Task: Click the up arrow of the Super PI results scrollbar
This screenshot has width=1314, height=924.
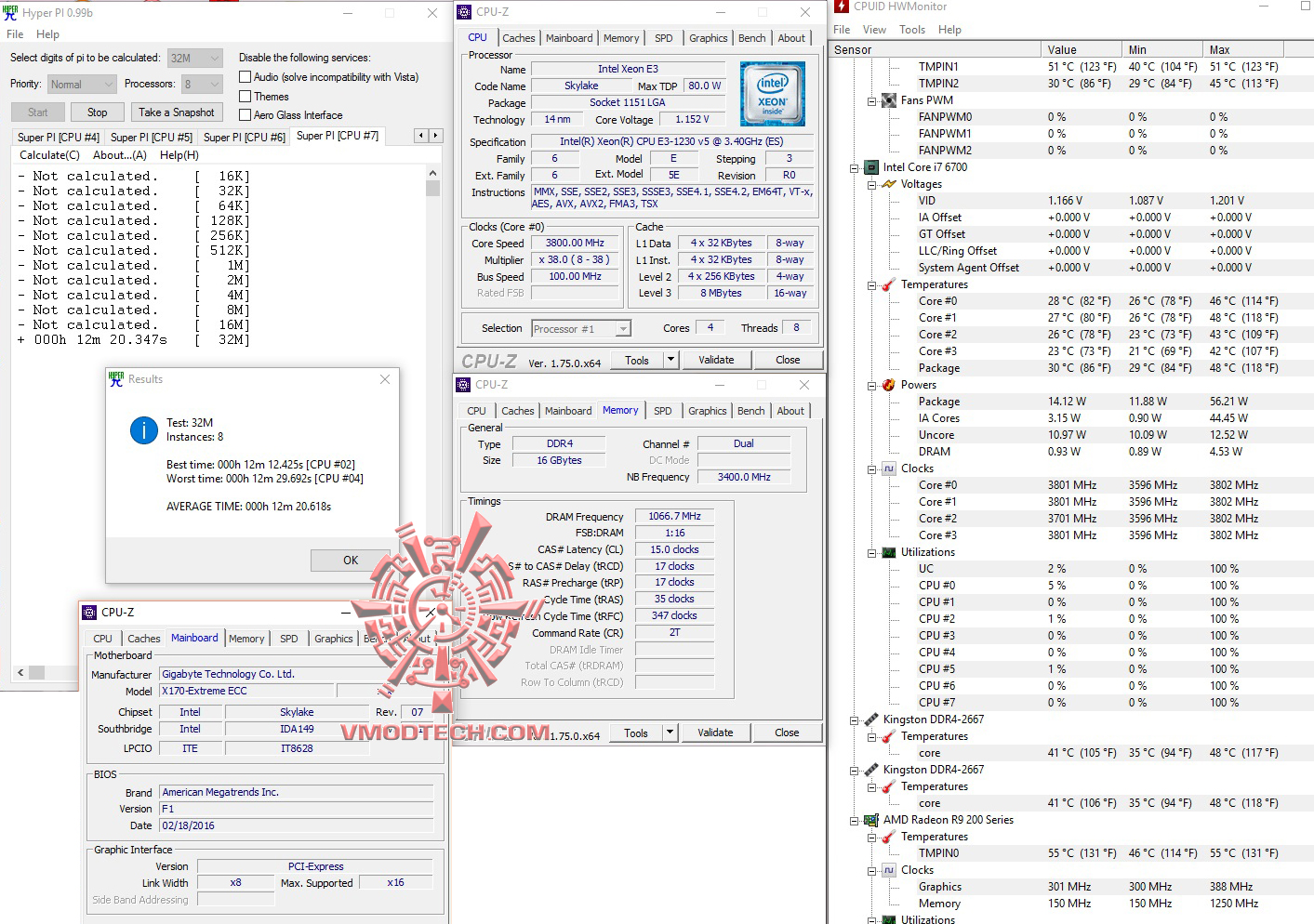Action: (x=432, y=174)
